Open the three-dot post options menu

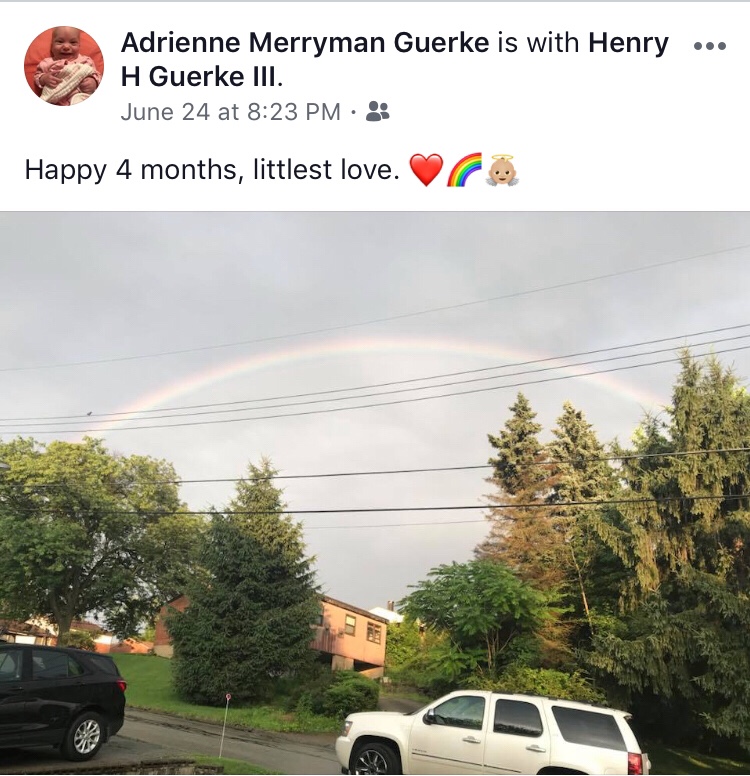(710, 46)
